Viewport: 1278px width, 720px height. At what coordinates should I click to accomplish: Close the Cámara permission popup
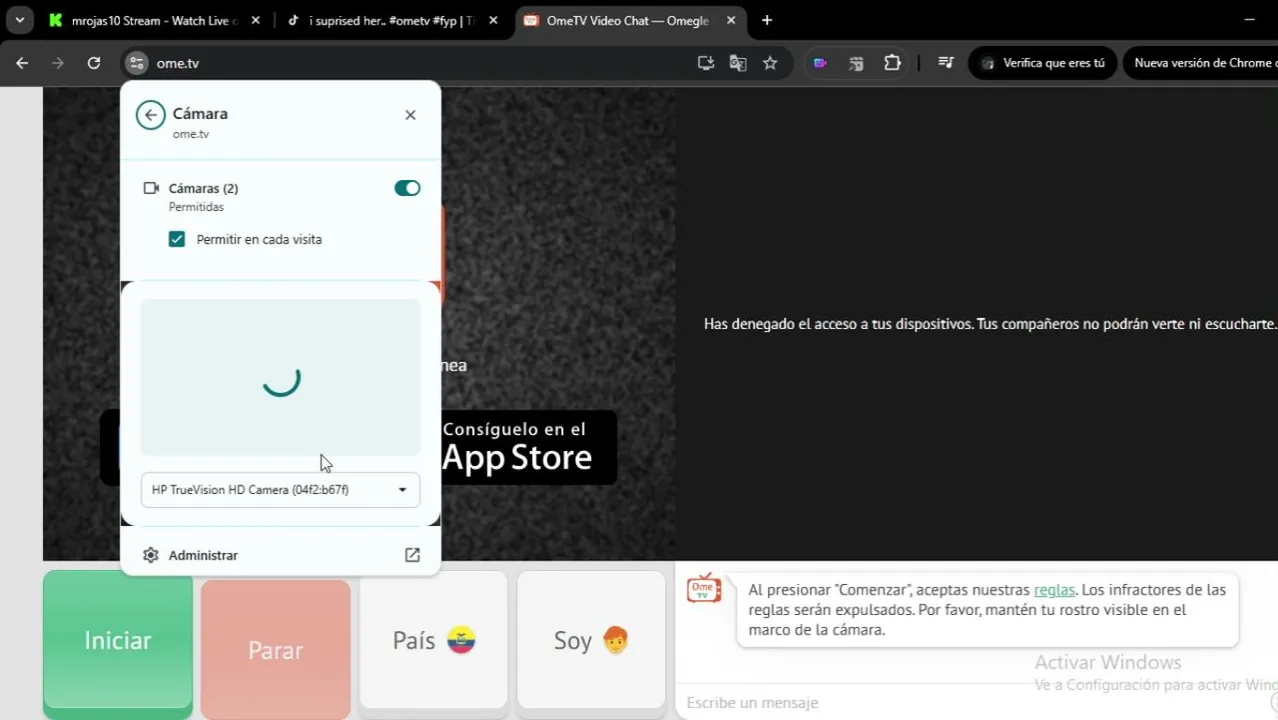pyautogui.click(x=410, y=115)
